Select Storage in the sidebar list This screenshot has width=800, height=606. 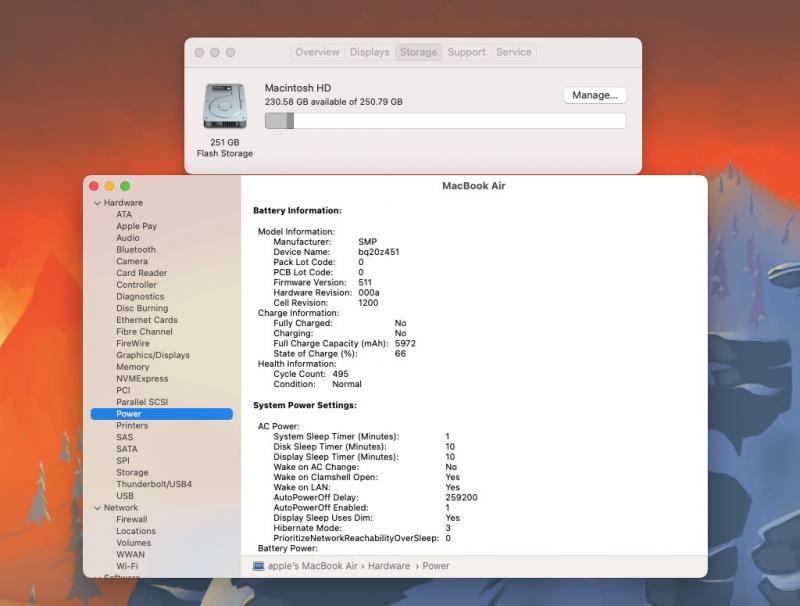point(132,472)
